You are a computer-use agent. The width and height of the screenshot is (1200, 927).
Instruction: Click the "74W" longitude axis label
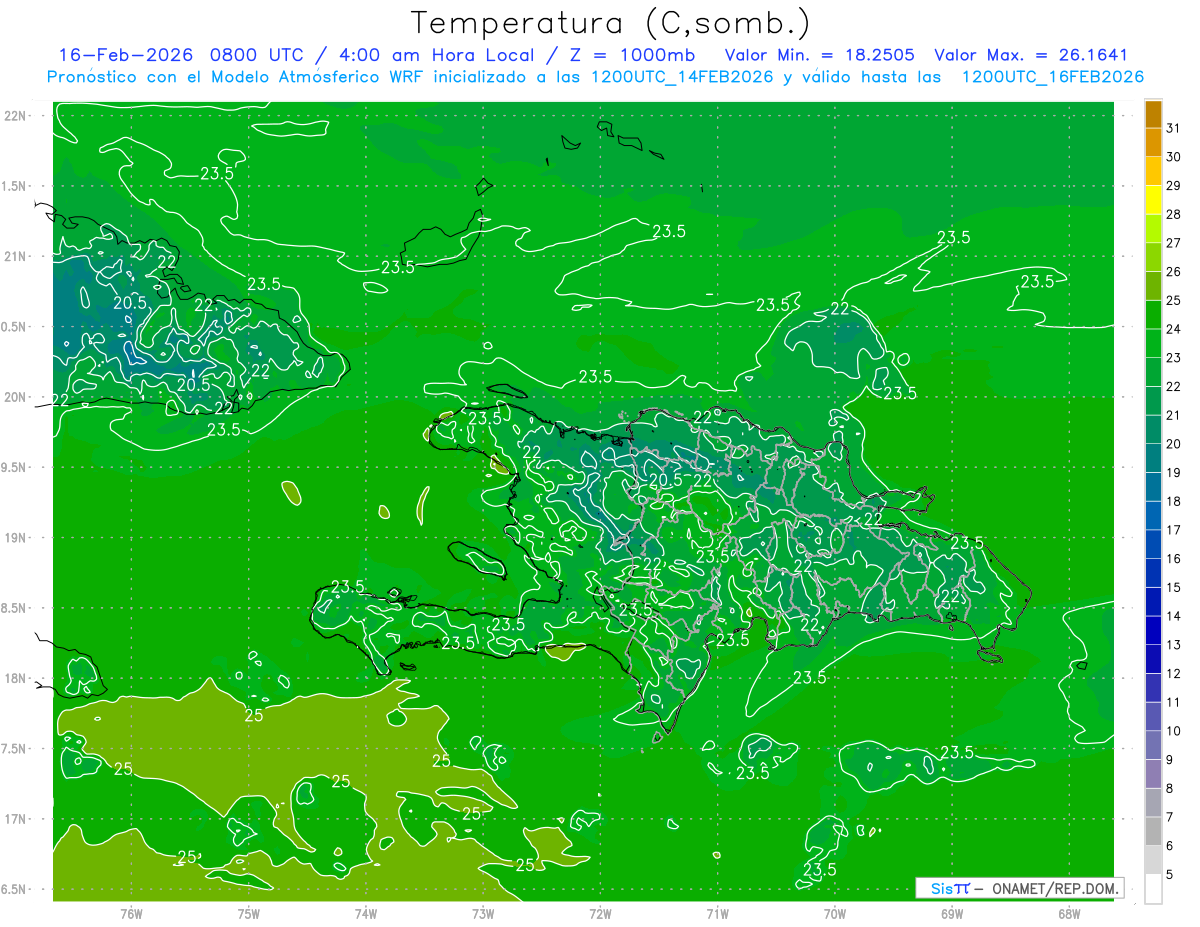tap(366, 914)
